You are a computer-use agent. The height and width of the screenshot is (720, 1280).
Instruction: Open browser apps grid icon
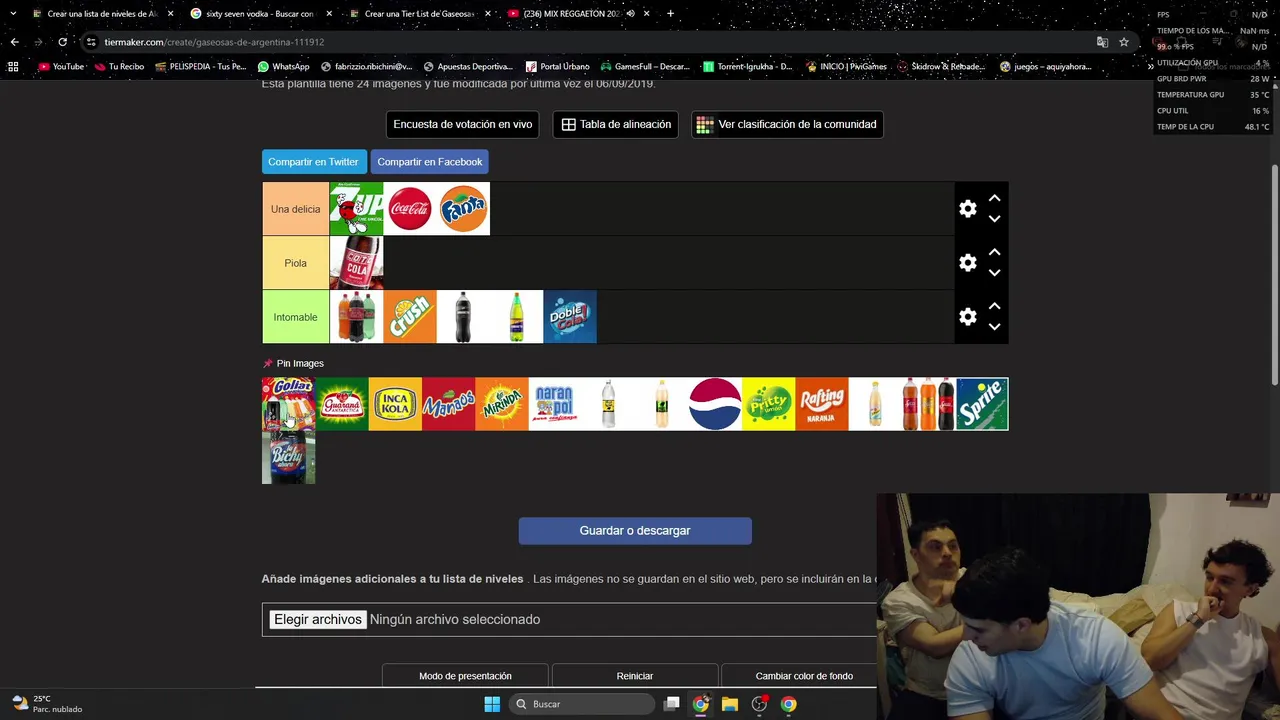(13, 67)
